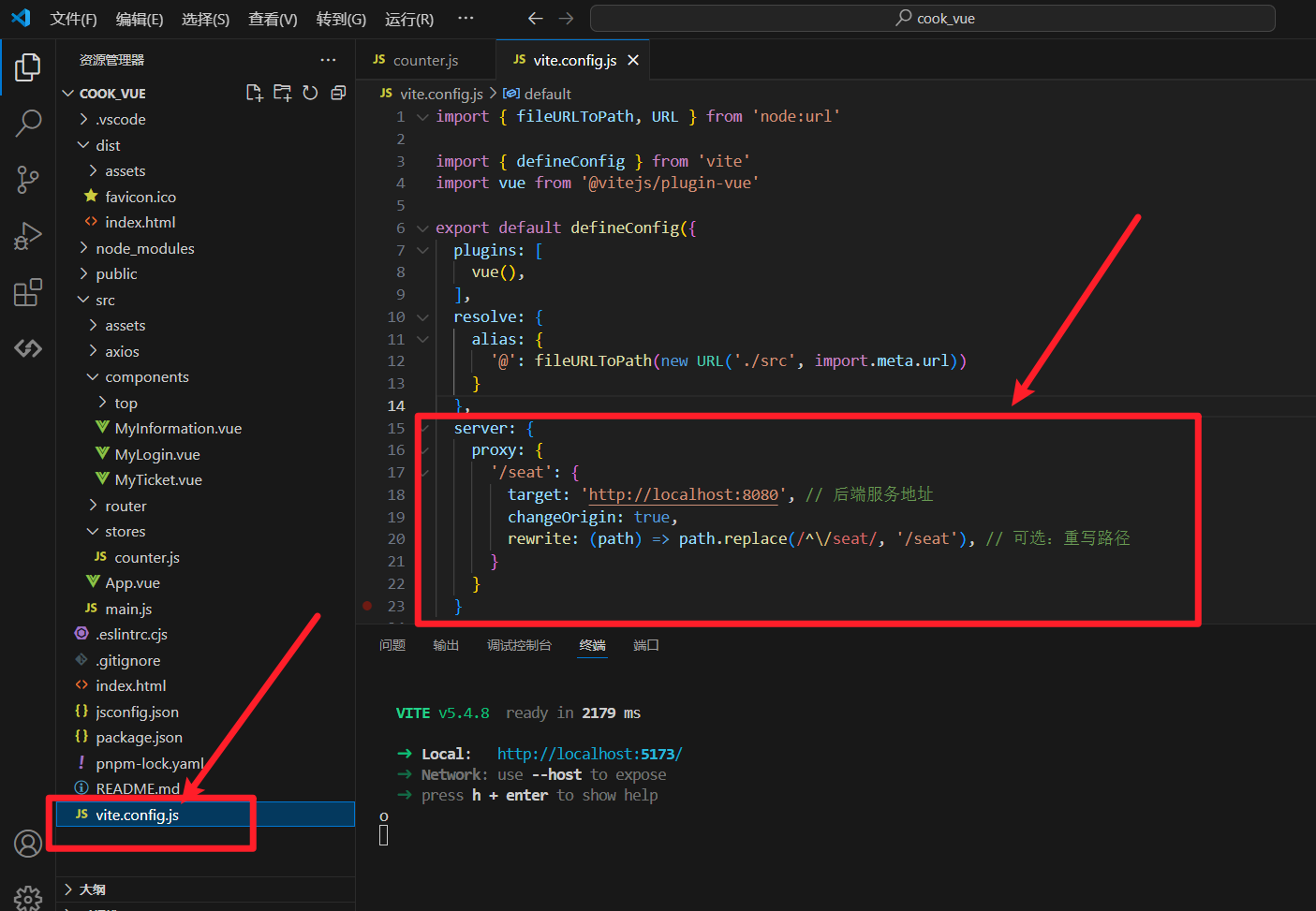Open MyInformation.vue in Explorer
The image size is (1316, 911).
(x=178, y=428)
